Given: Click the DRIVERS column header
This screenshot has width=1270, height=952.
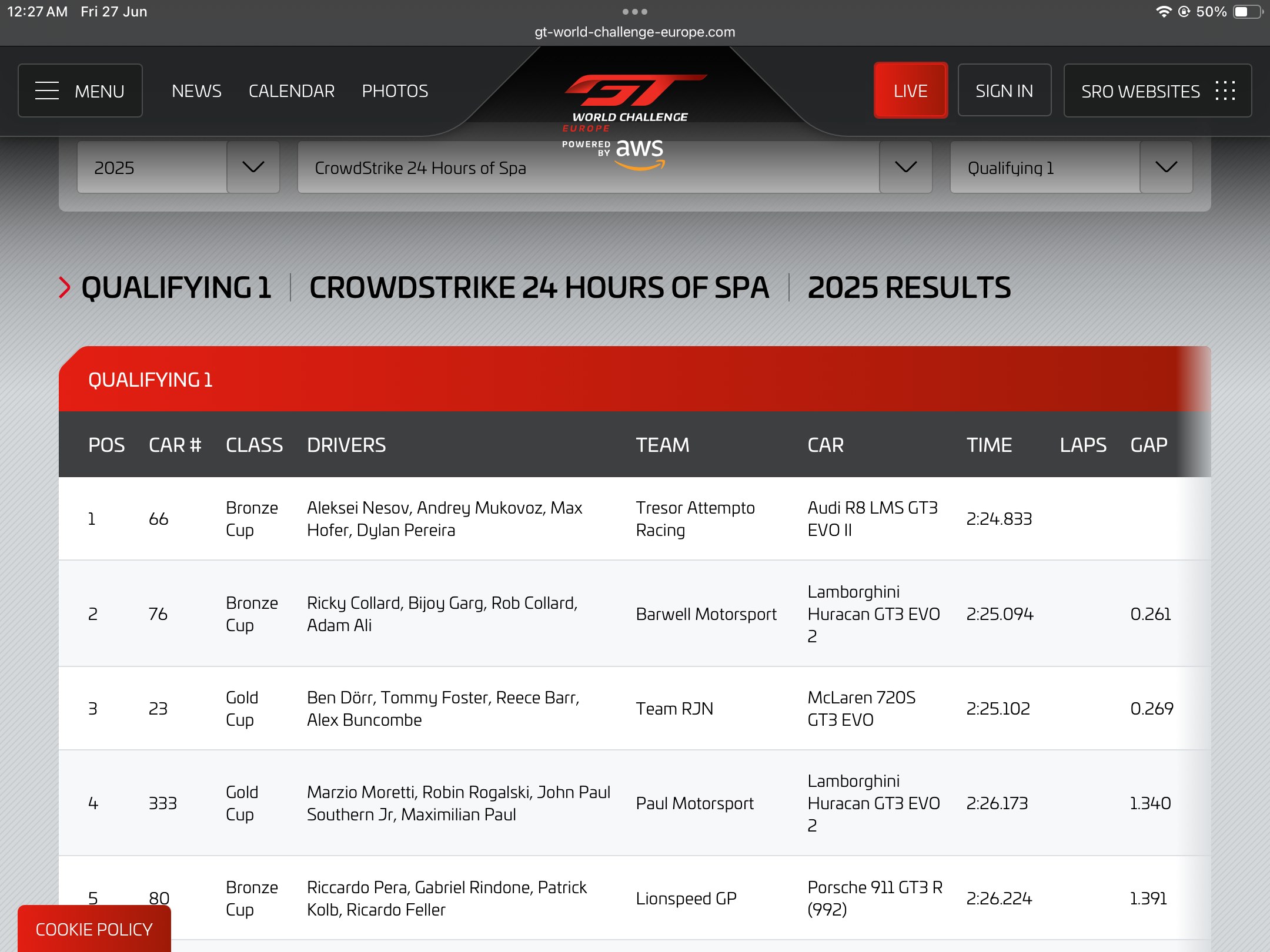Looking at the screenshot, I should tap(346, 445).
